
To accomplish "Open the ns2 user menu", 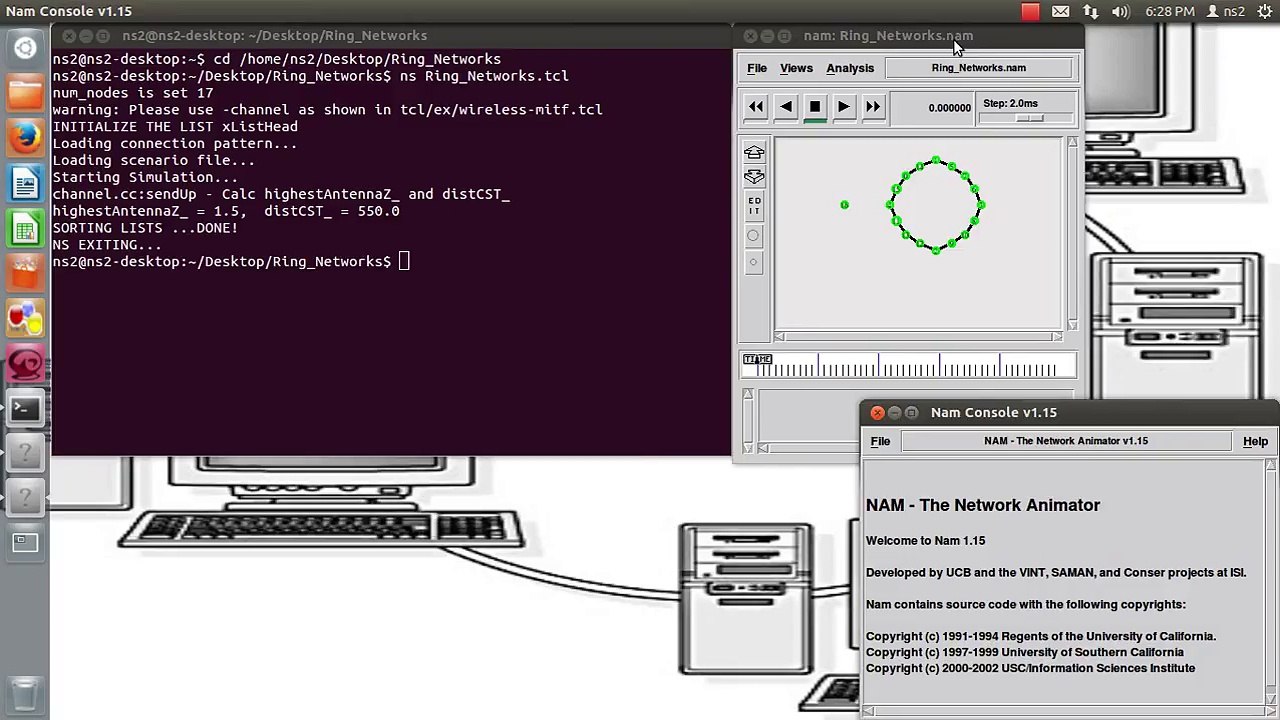I will click(1226, 12).
